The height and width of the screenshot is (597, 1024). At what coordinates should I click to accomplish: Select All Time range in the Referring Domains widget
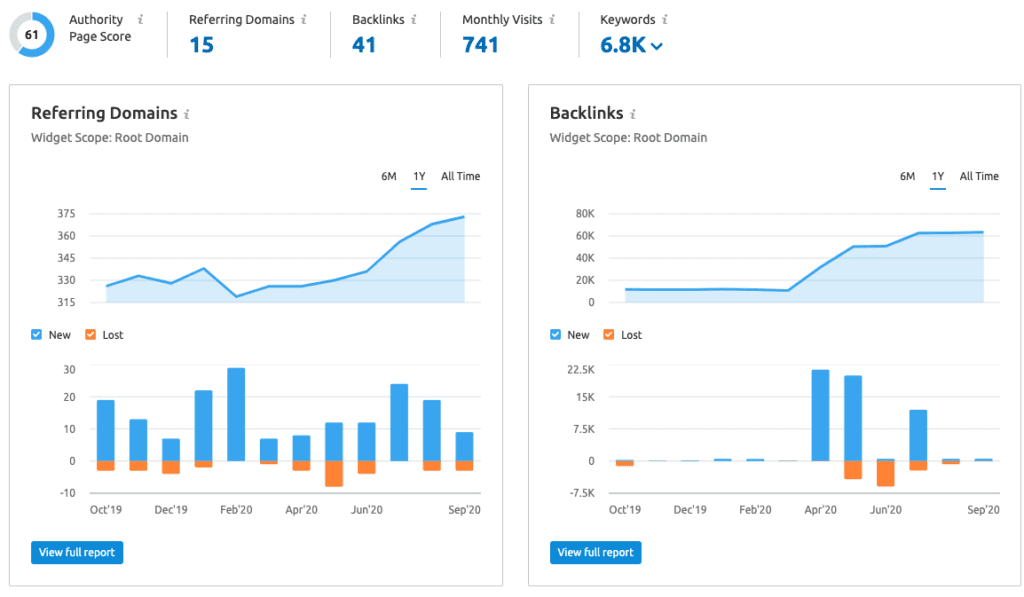coord(460,176)
